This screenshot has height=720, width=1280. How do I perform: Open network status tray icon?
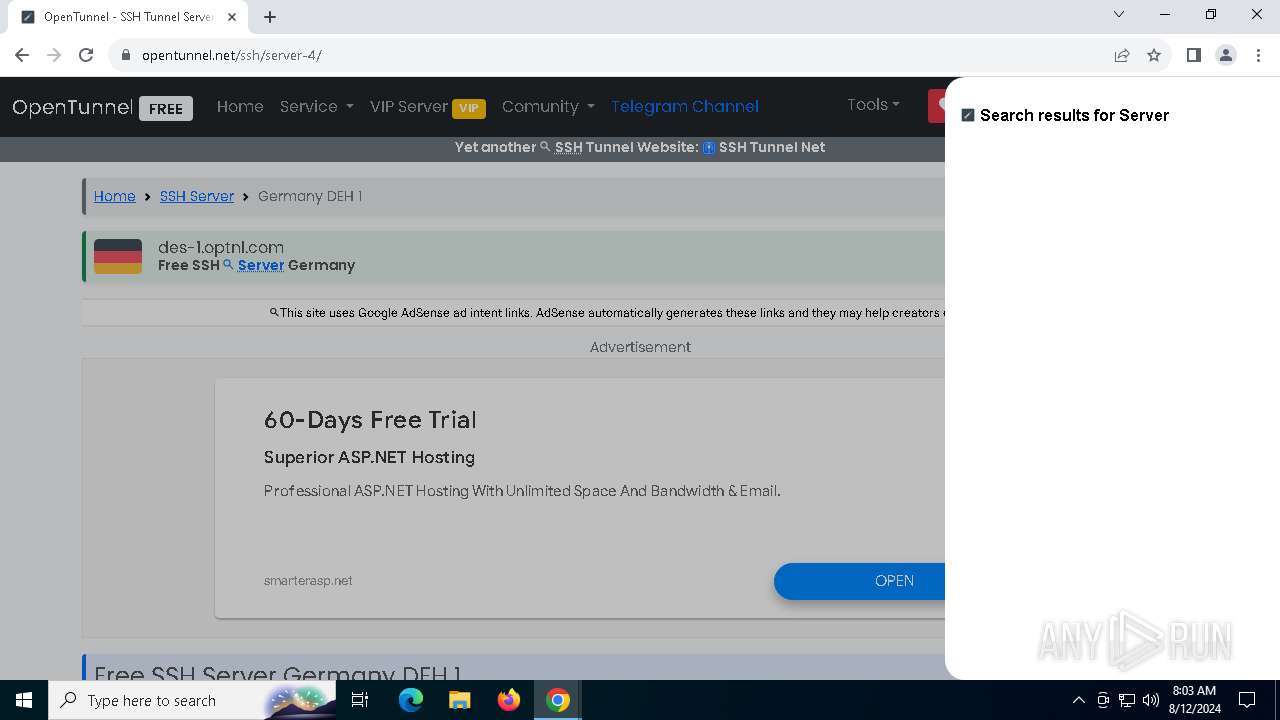click(1127, 700)
